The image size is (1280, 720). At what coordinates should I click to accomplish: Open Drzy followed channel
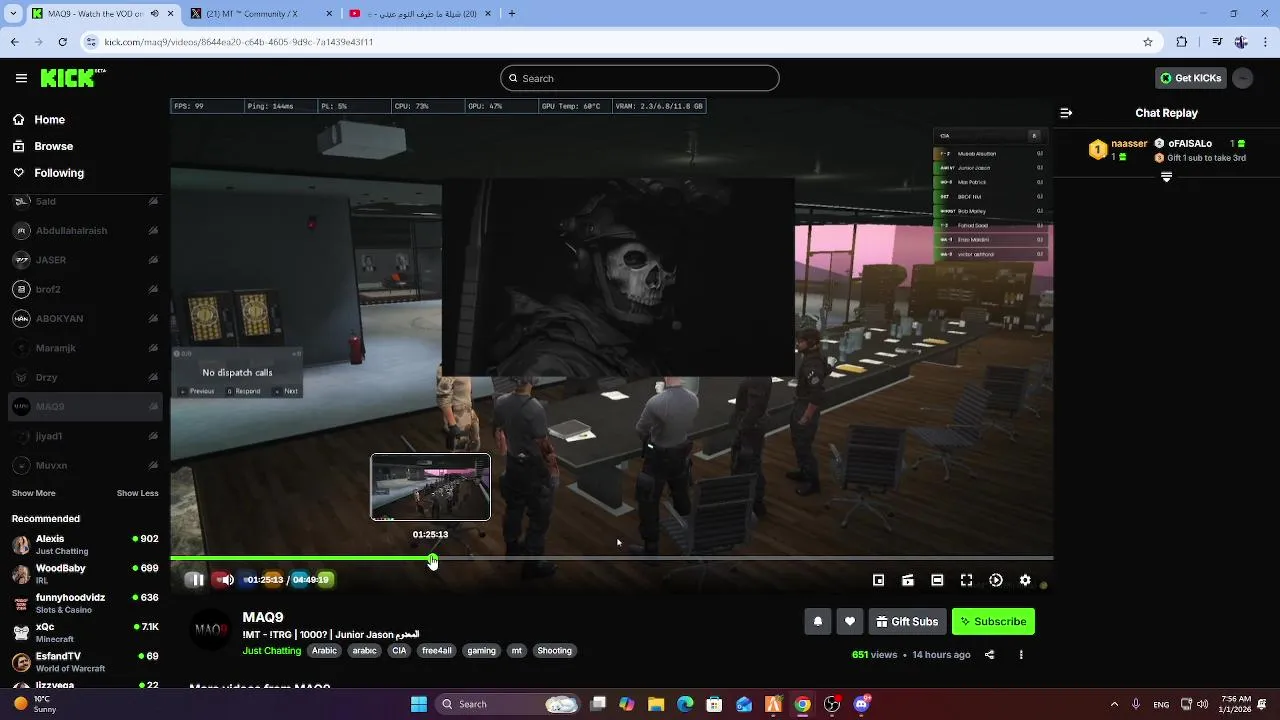pyautogui.click(x=85, y=377)
